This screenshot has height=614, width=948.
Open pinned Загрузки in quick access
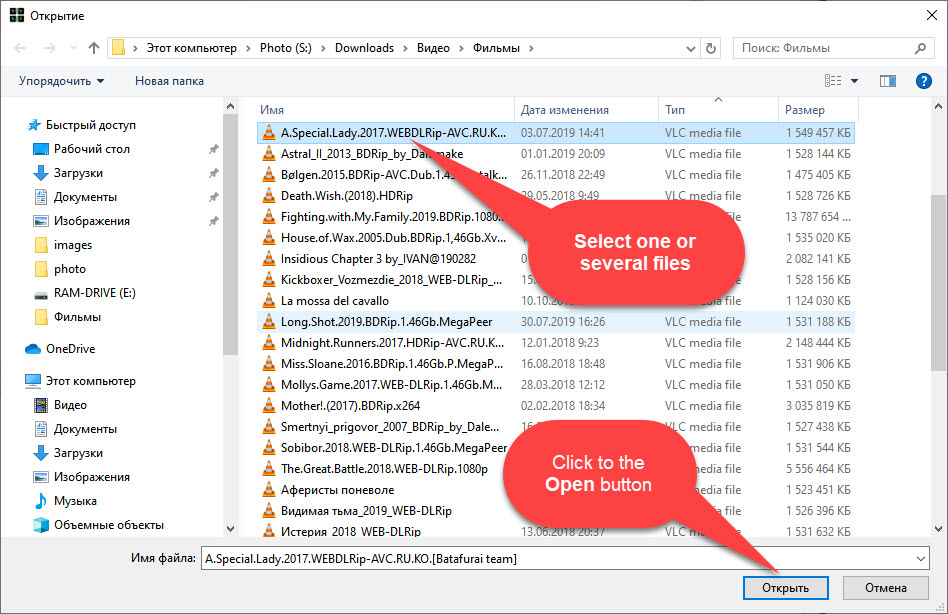click(x=78, y=173)
